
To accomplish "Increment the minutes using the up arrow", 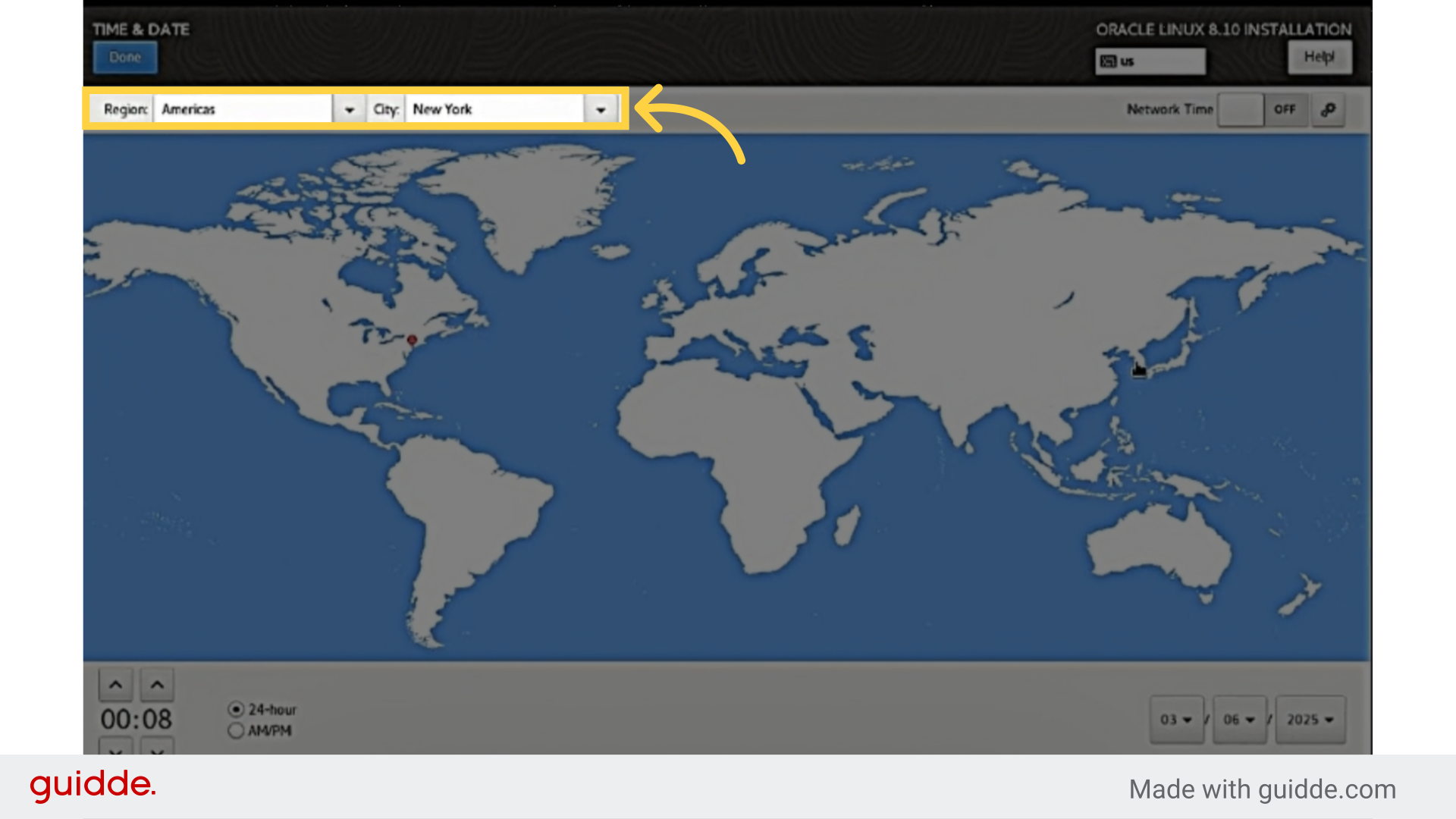I will (157, 683).
